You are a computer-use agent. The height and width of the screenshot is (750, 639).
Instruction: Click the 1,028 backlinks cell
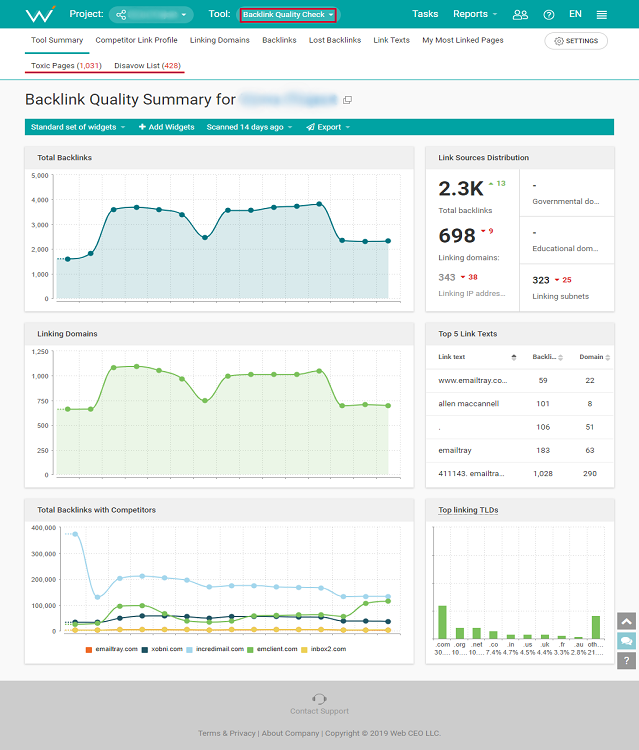(x=543, y=474)
